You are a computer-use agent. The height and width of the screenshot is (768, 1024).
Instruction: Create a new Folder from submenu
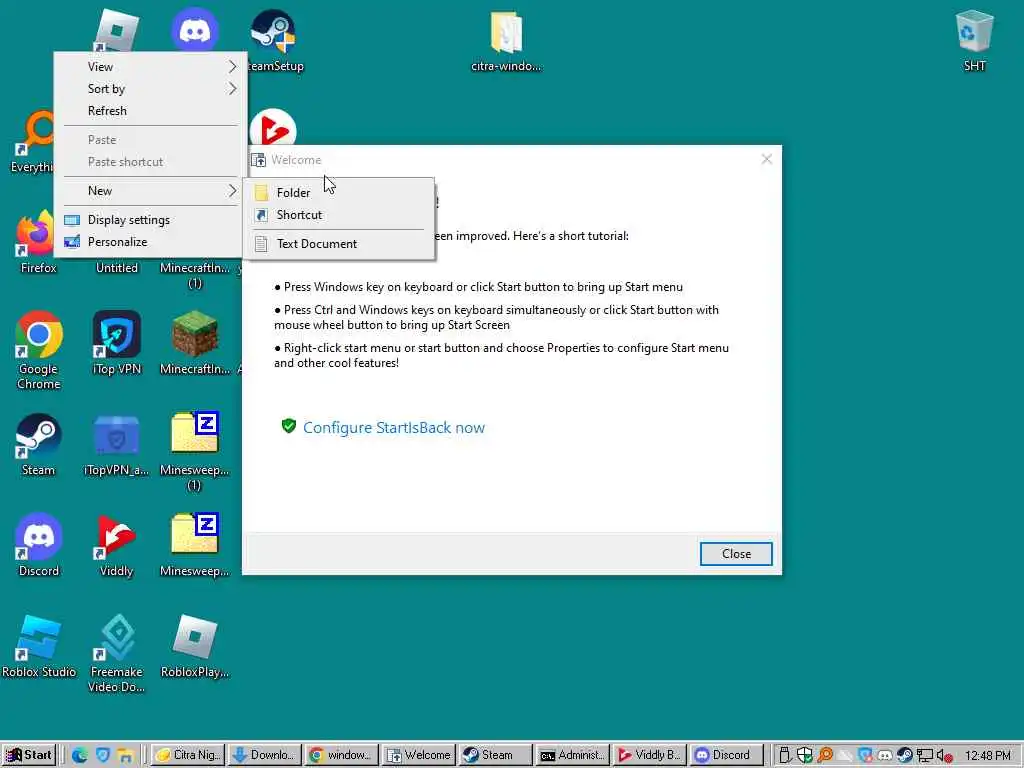coord(338,193)
